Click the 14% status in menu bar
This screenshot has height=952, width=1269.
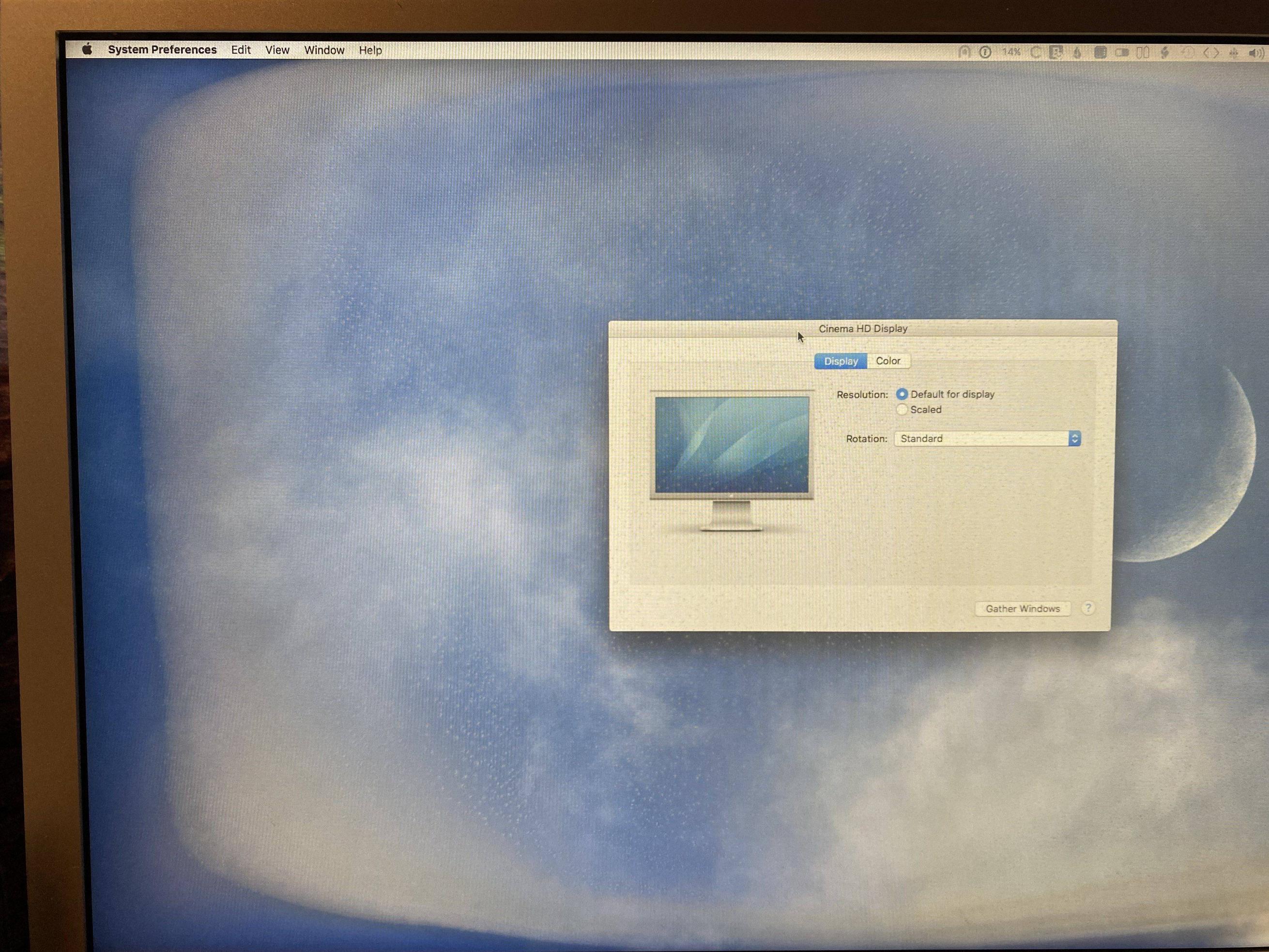click(1011, 52)
